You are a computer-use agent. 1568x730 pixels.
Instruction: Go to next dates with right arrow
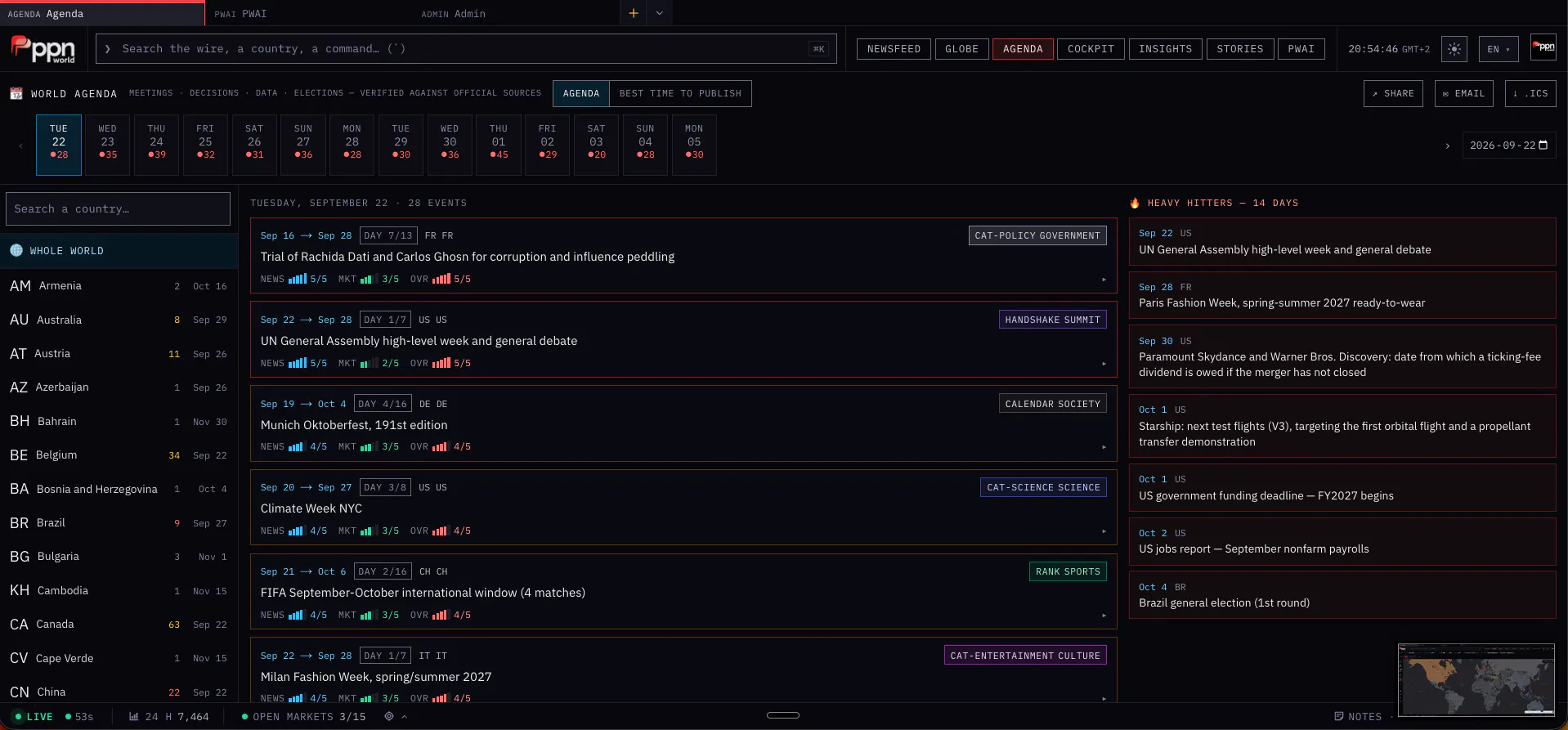(1447, 146)
